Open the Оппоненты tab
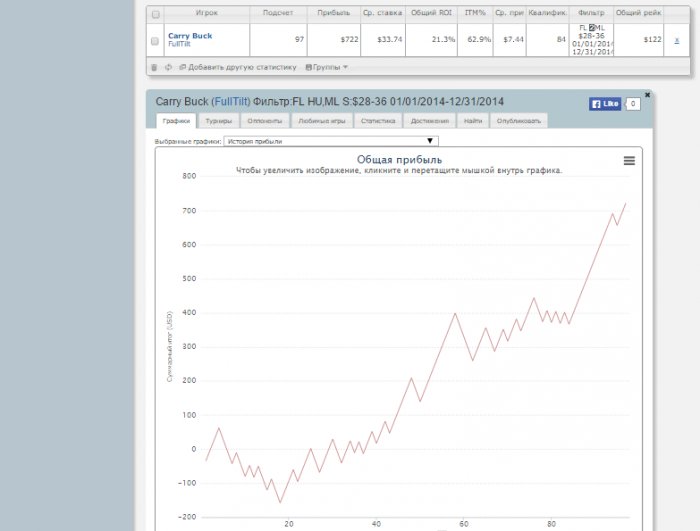The image size is (700, 531). click(x=265, y=121)
